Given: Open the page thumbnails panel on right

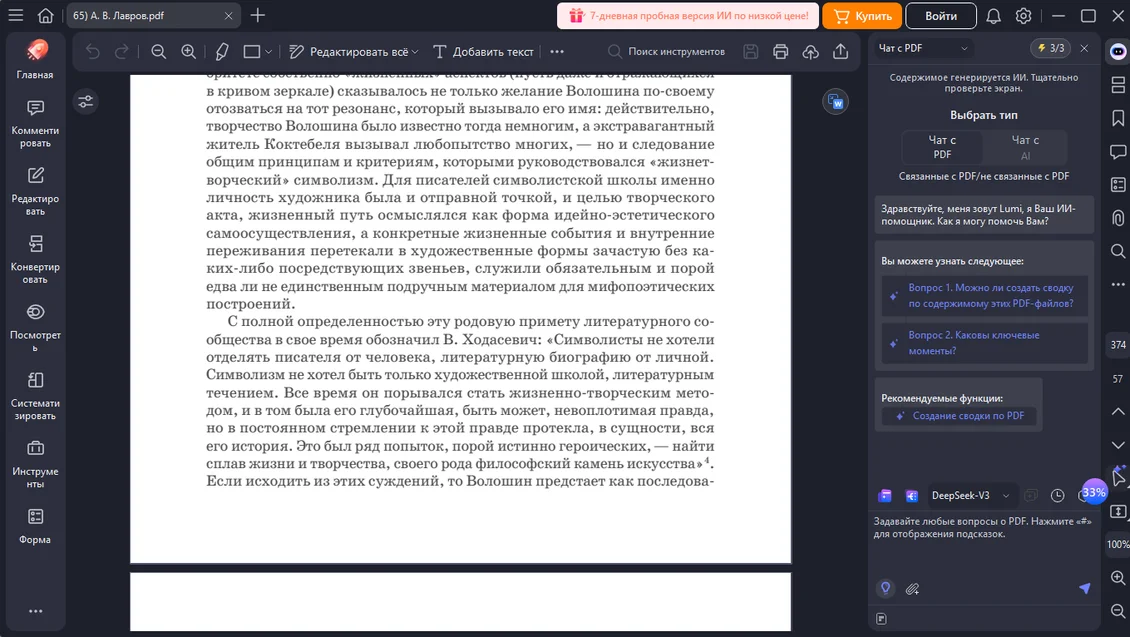Looking at the screenshot, I should [x=1118, y=84].
